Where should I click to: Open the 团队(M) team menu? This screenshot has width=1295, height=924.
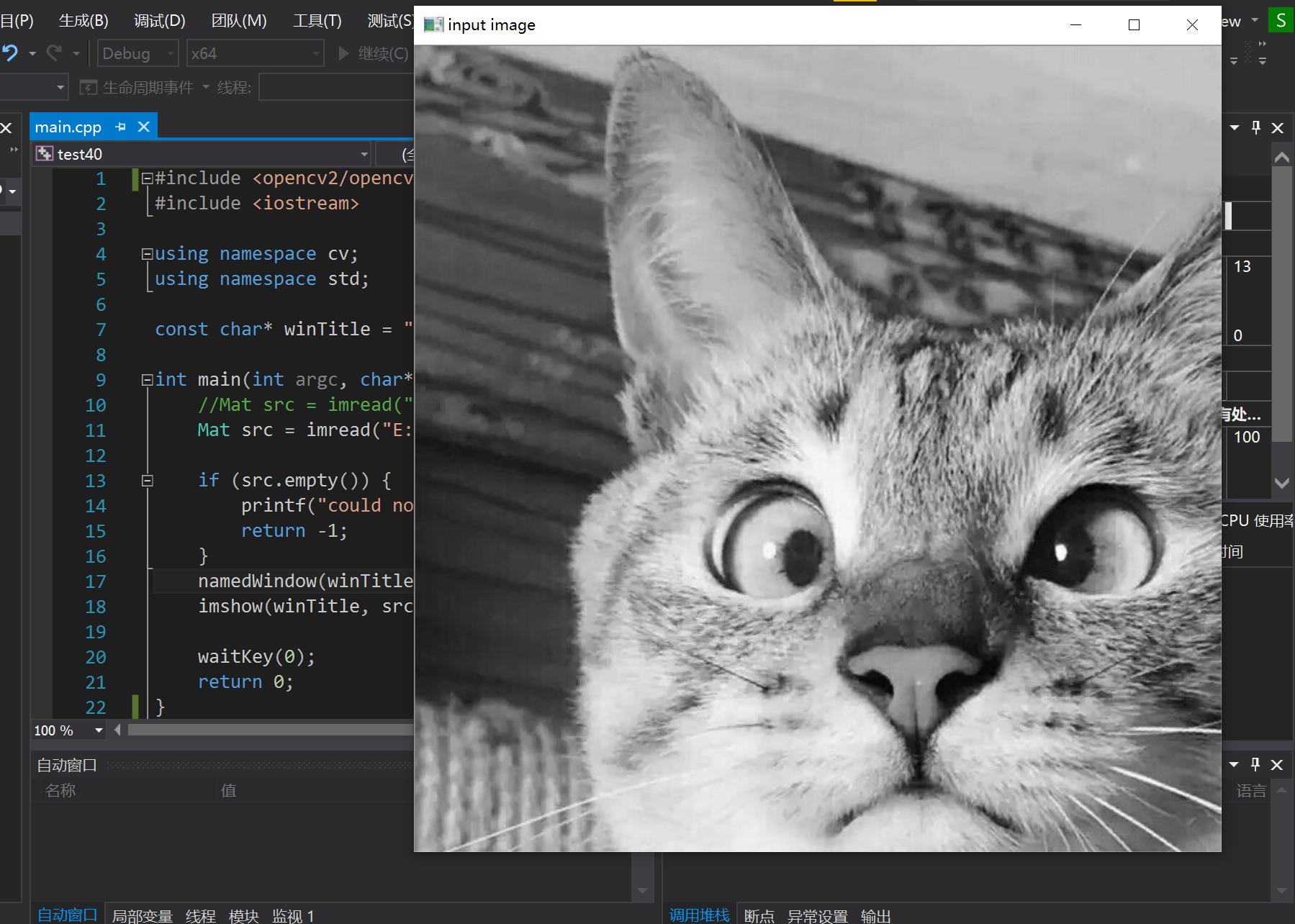pos(239,21)
